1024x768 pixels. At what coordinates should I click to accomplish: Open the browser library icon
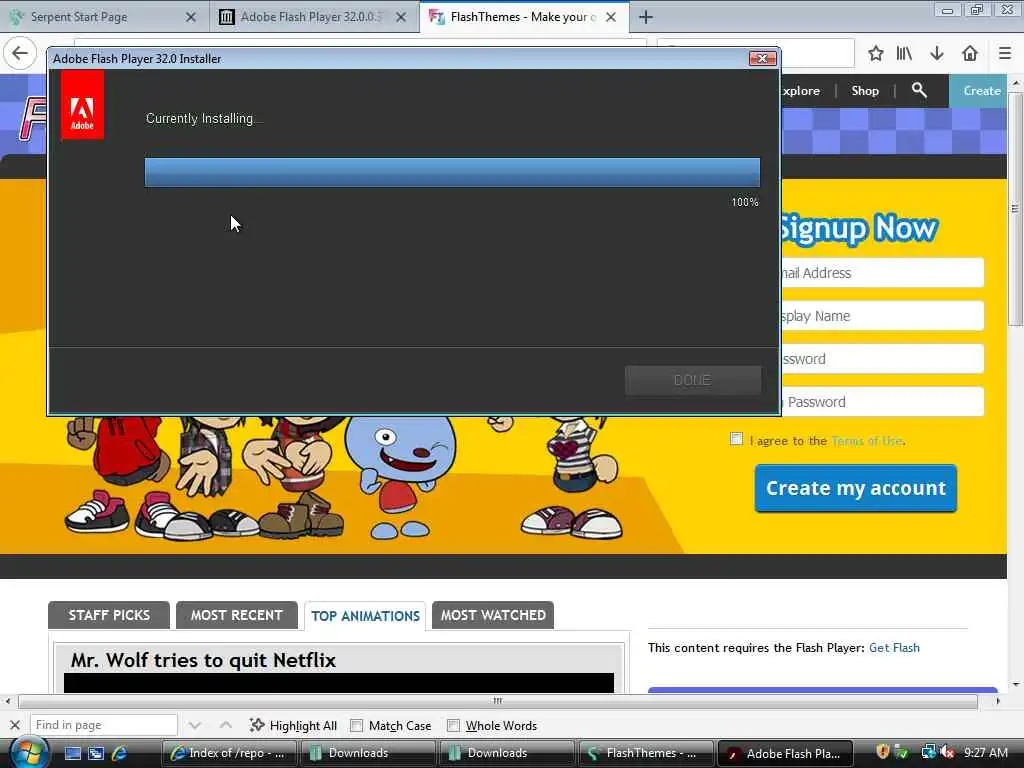[904, 54]
